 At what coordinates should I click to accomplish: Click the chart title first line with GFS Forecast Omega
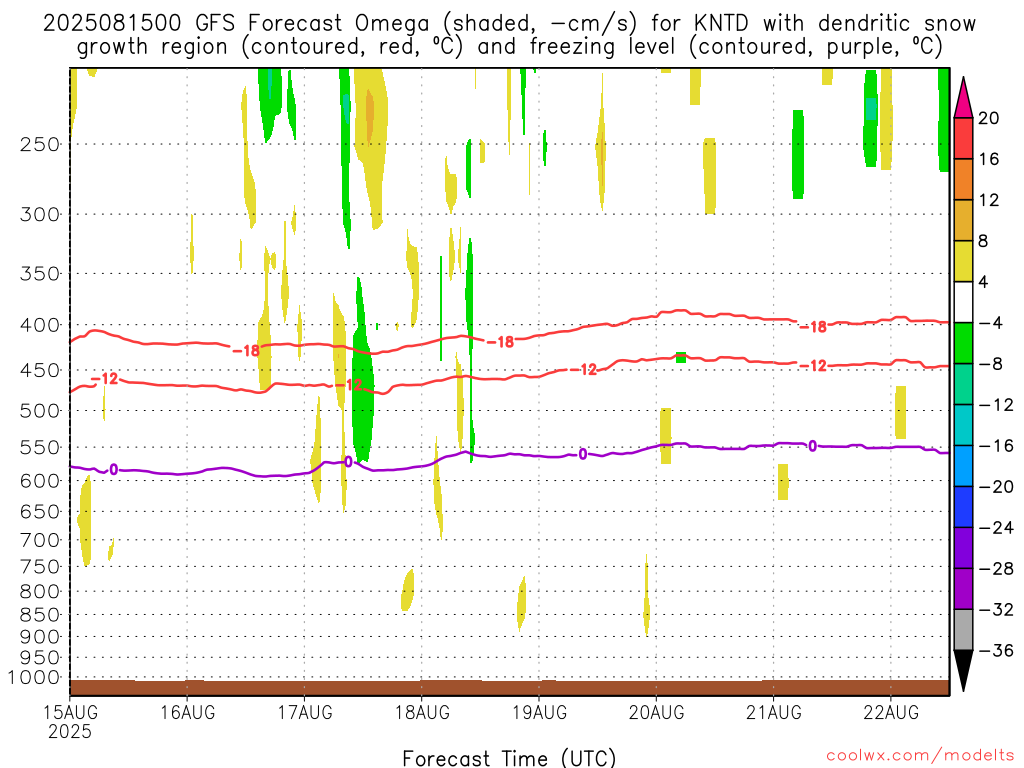[x=509, y=23]
